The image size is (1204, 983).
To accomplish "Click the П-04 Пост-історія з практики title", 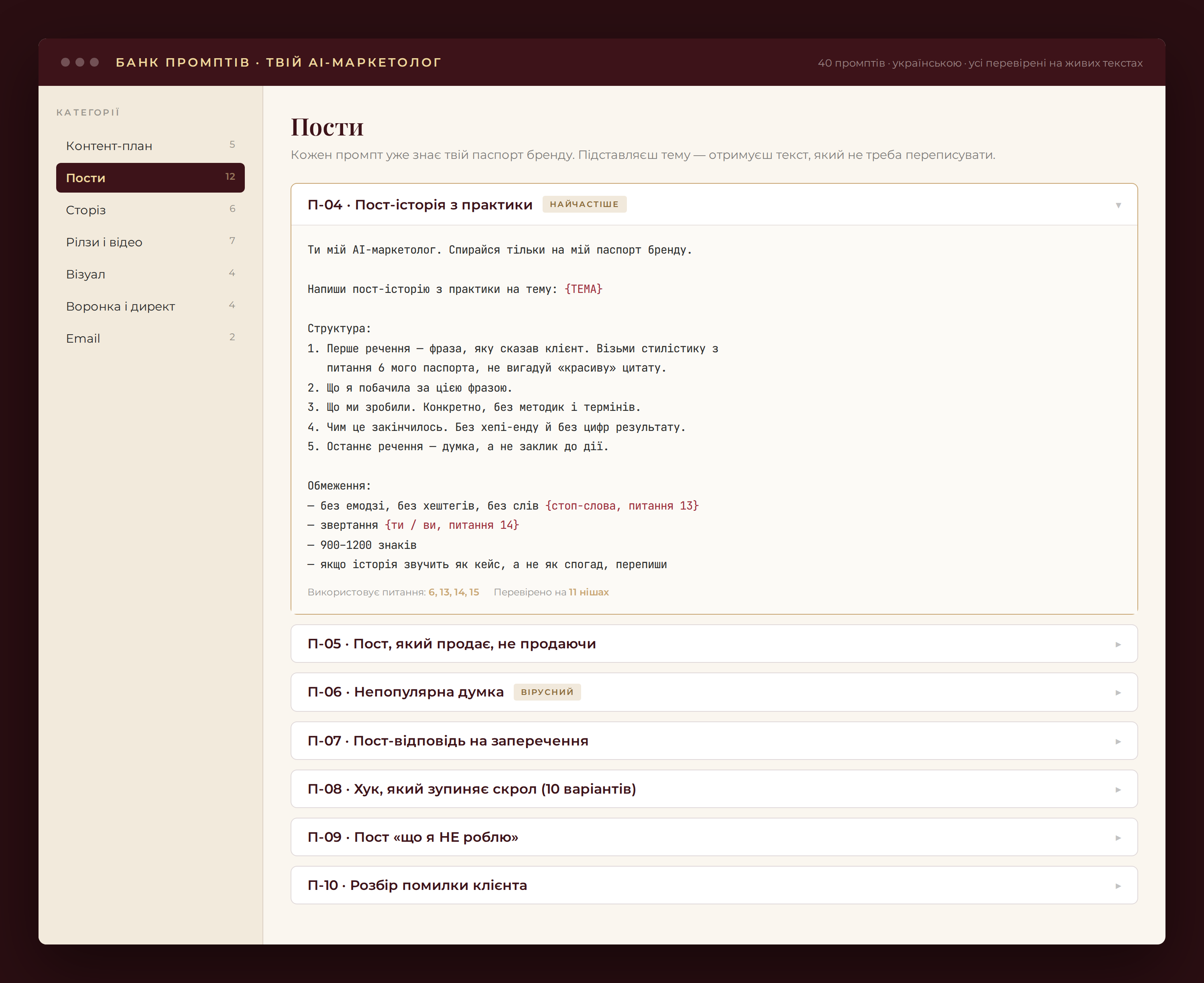I will coord(420,204).
